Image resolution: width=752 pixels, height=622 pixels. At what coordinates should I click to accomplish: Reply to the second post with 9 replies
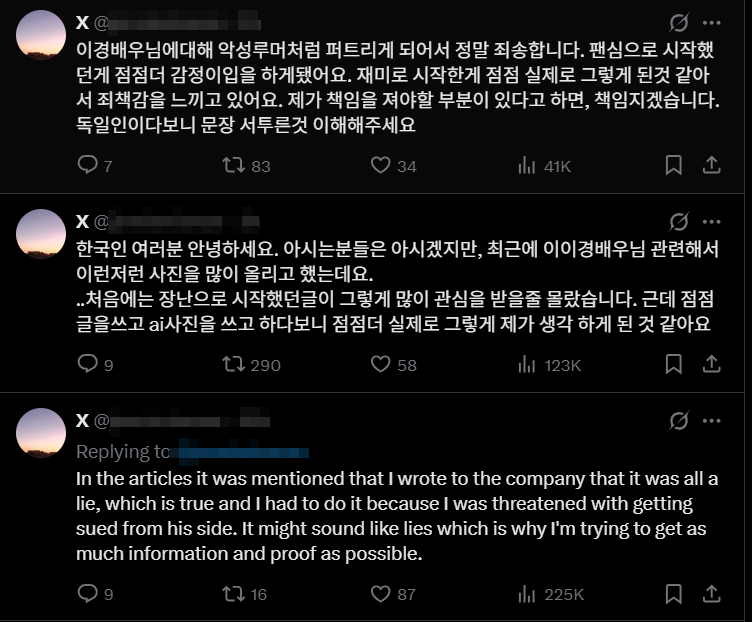point(88,365)
